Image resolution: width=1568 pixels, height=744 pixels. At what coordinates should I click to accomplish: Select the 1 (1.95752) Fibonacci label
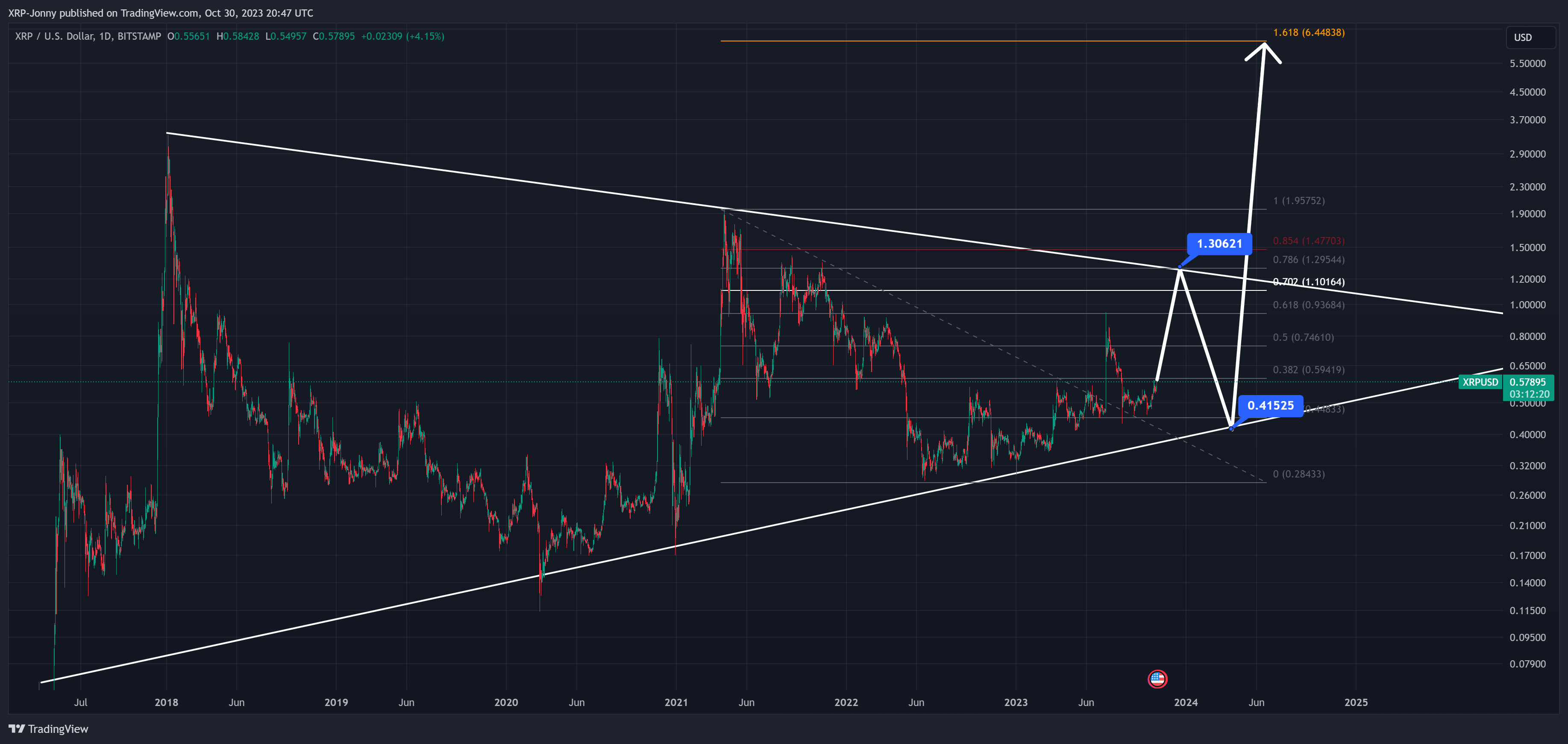[x=1298, y=201]
